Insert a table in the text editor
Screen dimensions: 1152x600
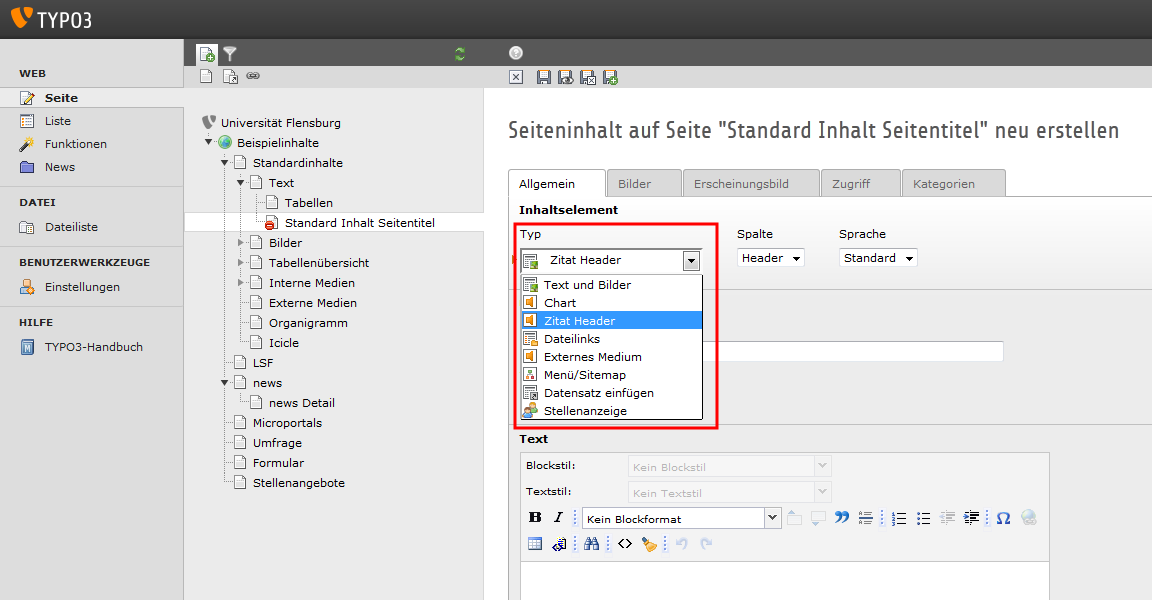click(x=535, y=544)
